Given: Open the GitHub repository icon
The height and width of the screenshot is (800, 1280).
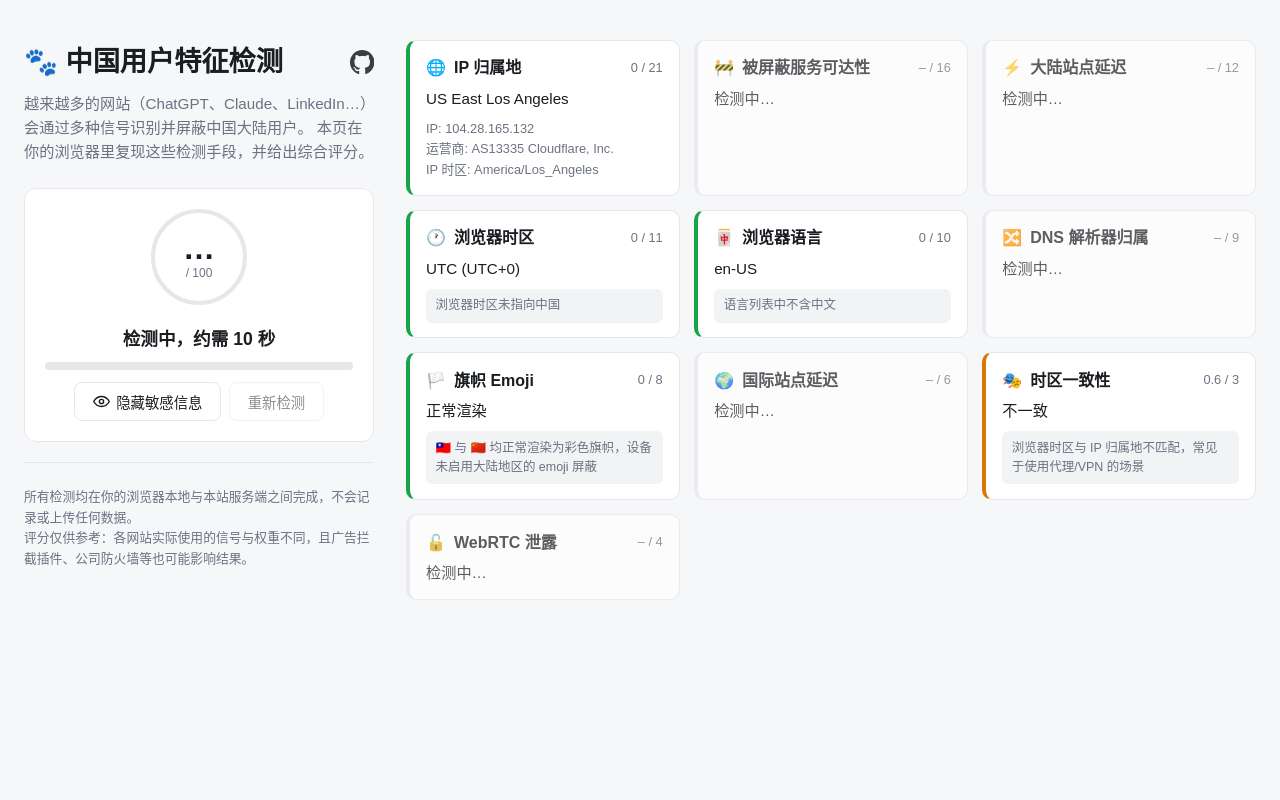Looking at the screenshot, I should (362, 62).
